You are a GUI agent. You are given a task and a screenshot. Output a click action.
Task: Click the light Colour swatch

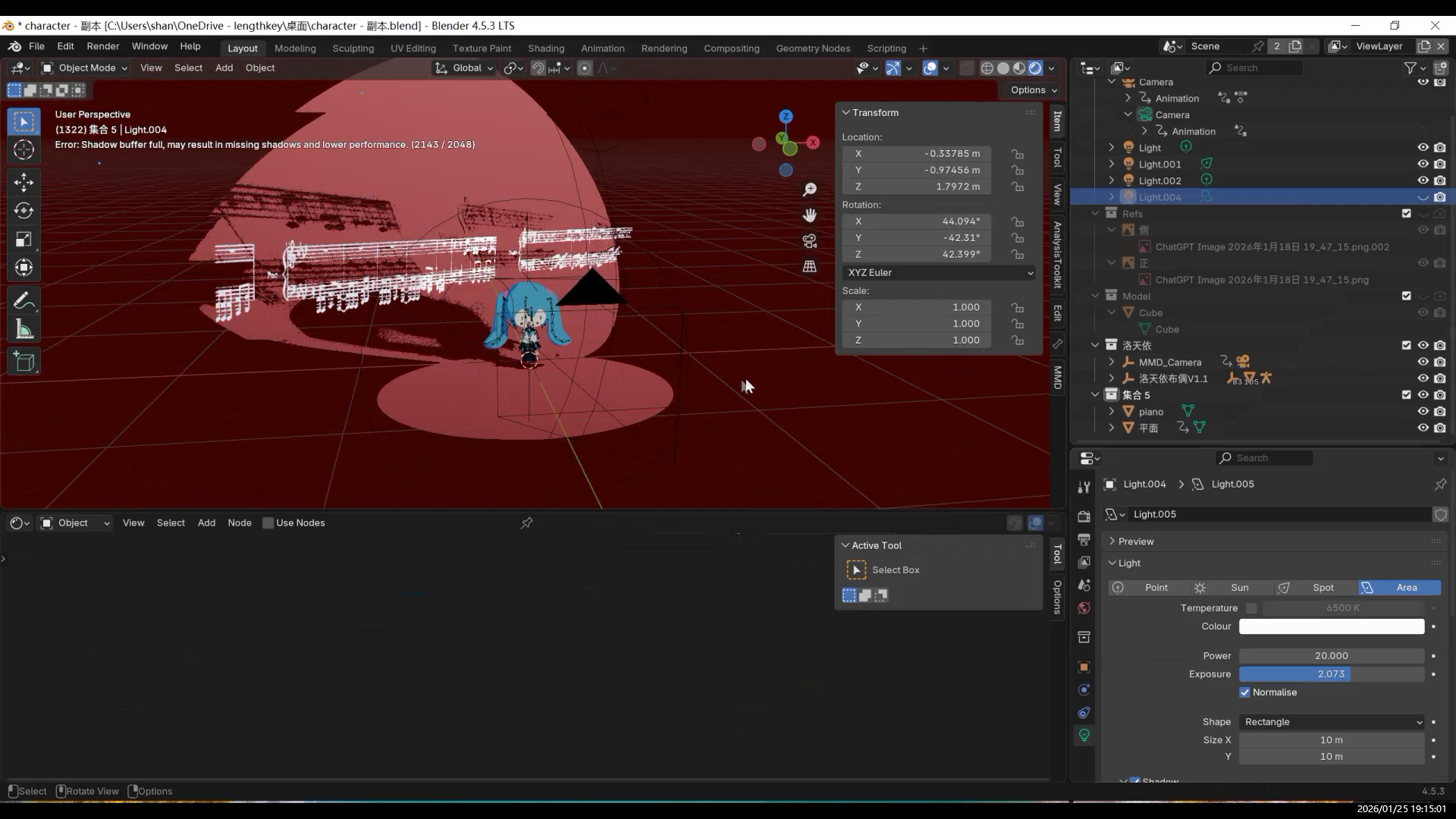point(1331,626)
